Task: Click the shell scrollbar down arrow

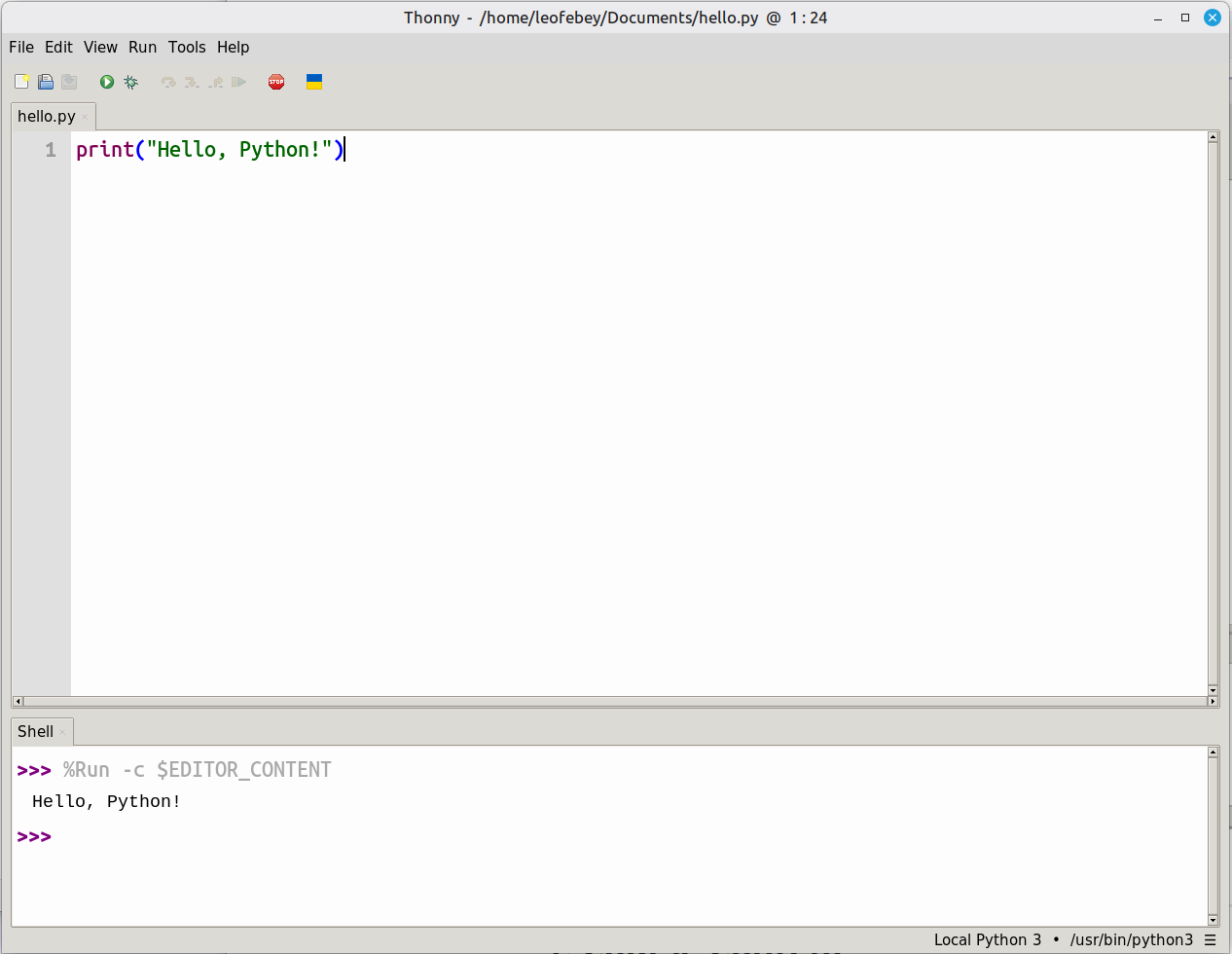Action: (1213, 920)
